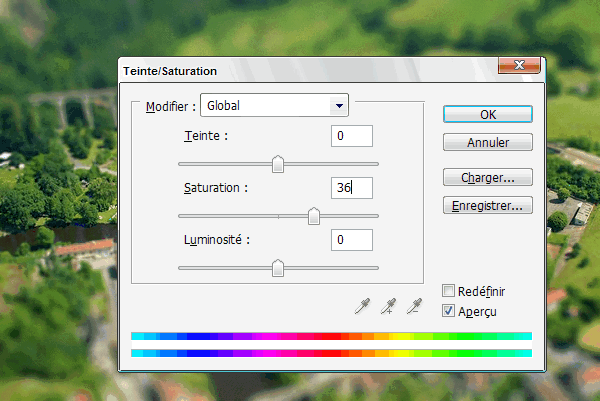600x401 pixels.
Task: Open the Modifier dropdown set to Global
Action: click(x=274, y=105)
